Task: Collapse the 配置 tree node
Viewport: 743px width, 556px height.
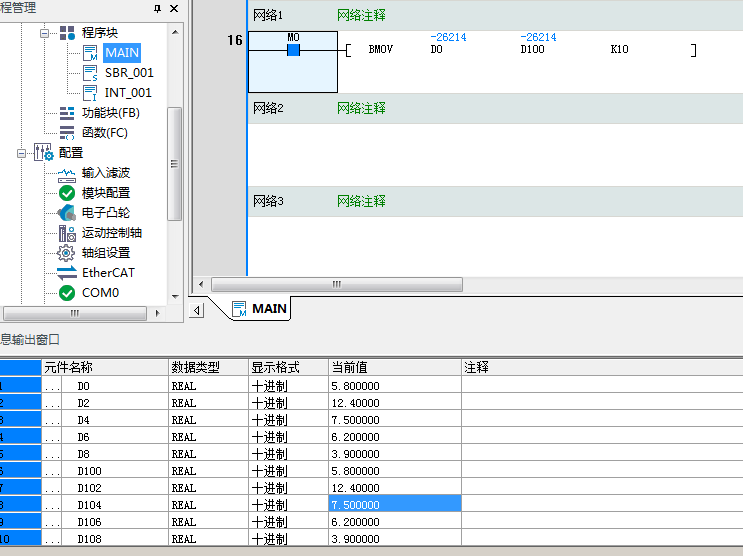Action: click(x=21, y=153)
